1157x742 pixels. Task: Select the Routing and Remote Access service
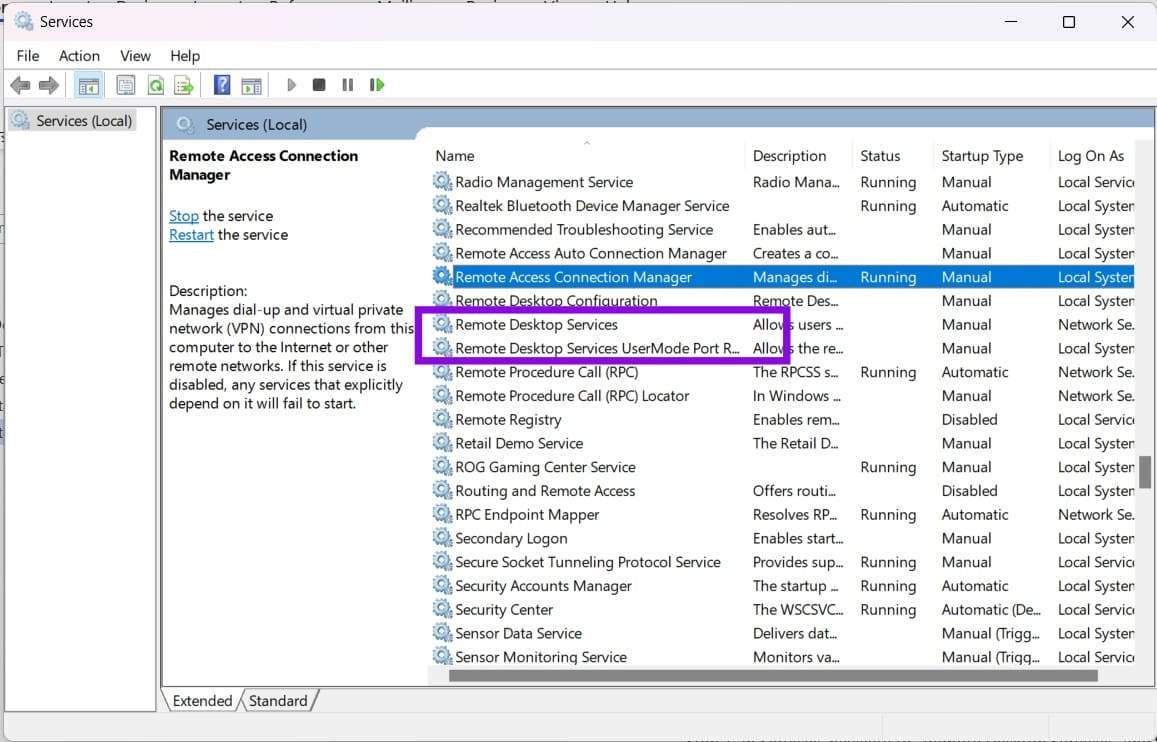782,491
